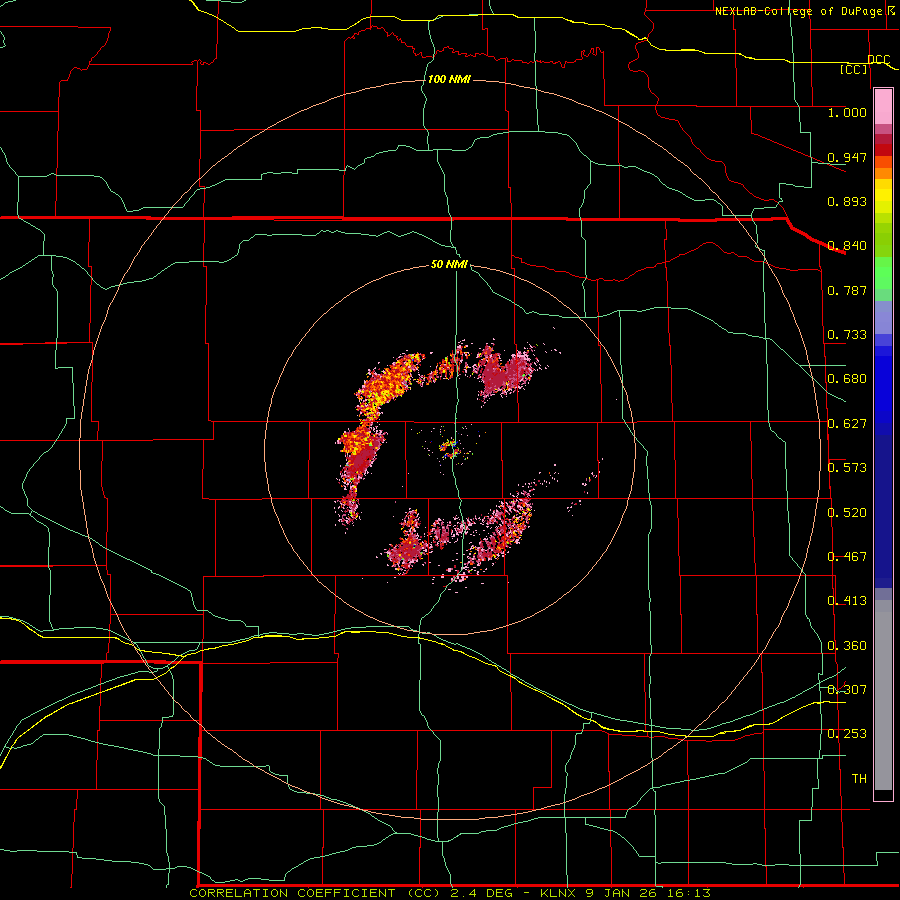Click the 0.573 scale value
This screenshot has width=900, height=900.
(x=847, y=468)
